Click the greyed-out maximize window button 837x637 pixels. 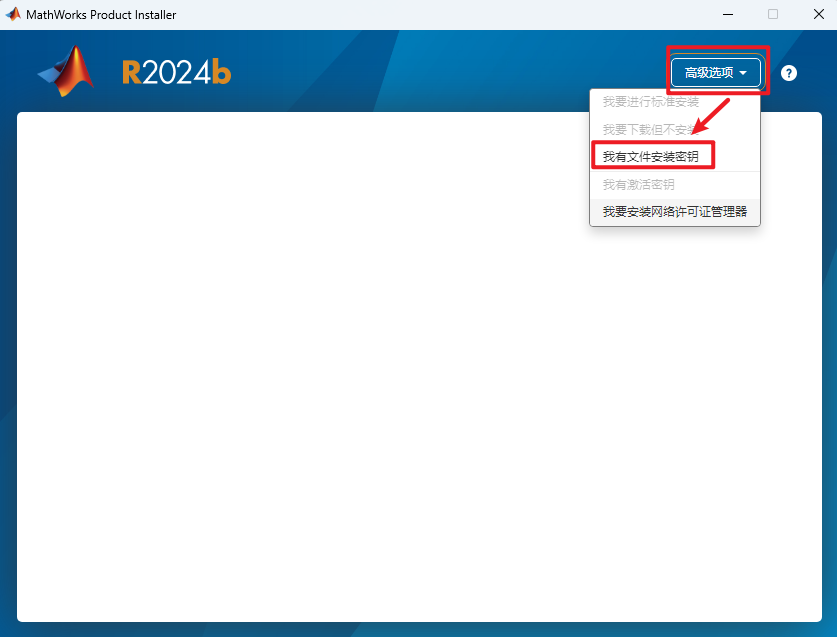pyautogui.click(x=772, y=14)
